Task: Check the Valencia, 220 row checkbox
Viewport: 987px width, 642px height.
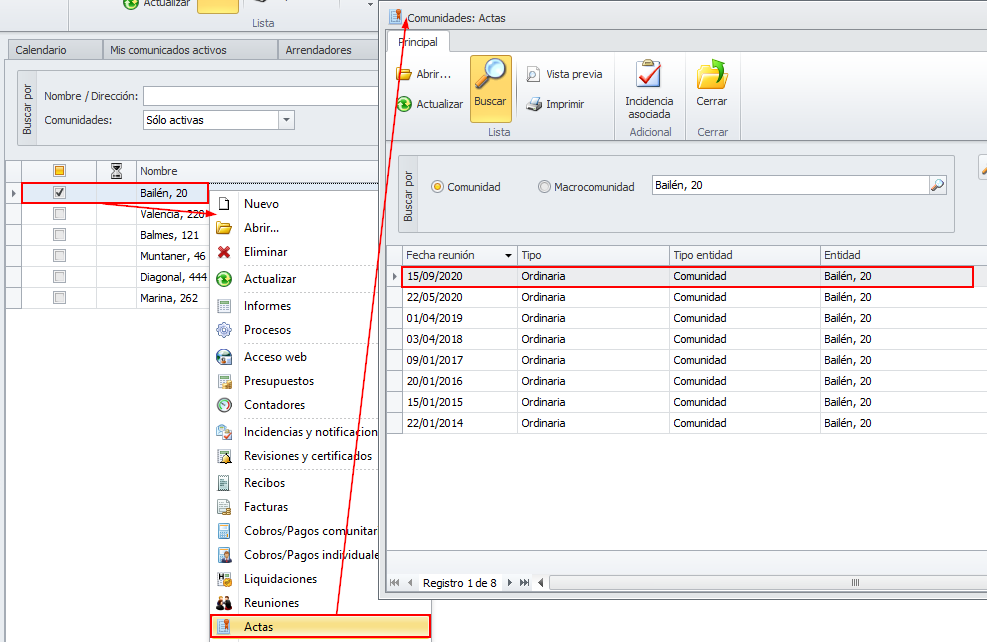Action: pyautogui.click(x=59, y=214)
